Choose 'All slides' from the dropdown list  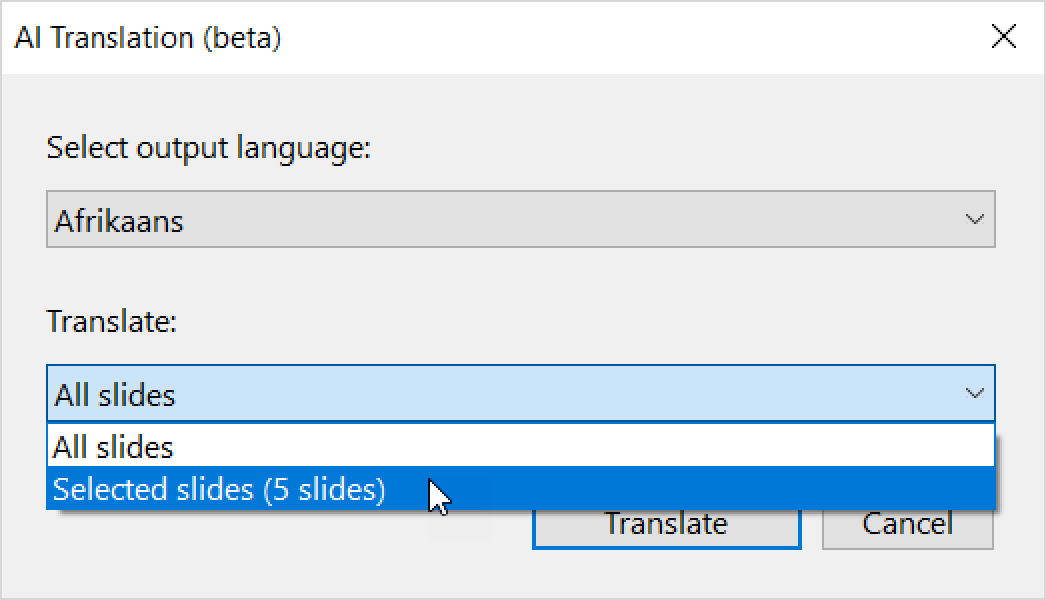tap(114, 447)
